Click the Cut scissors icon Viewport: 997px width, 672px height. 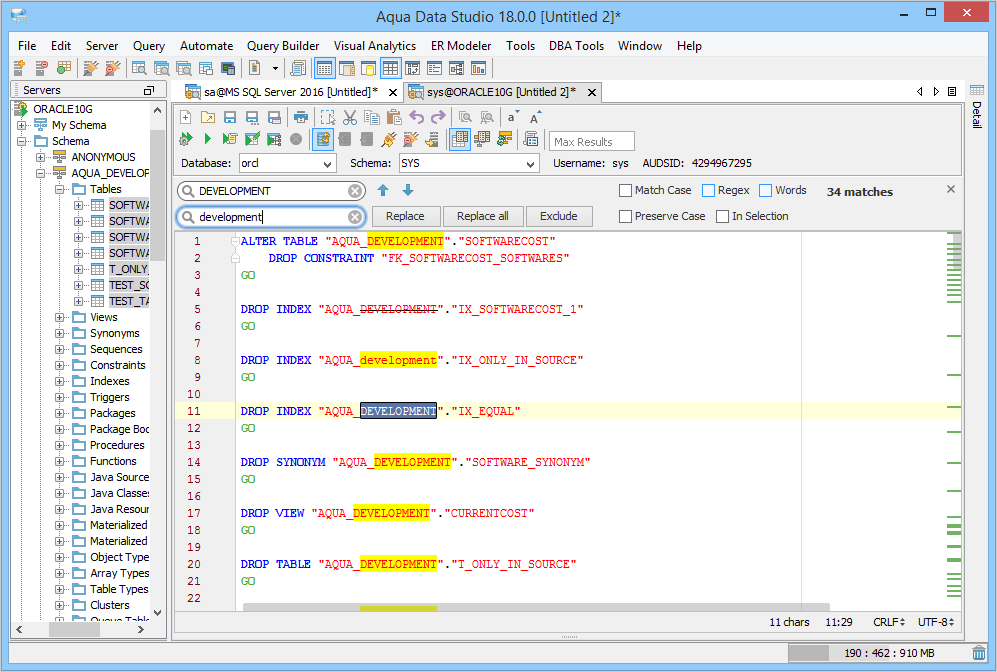pyautogui.click(x=350, y=117)
